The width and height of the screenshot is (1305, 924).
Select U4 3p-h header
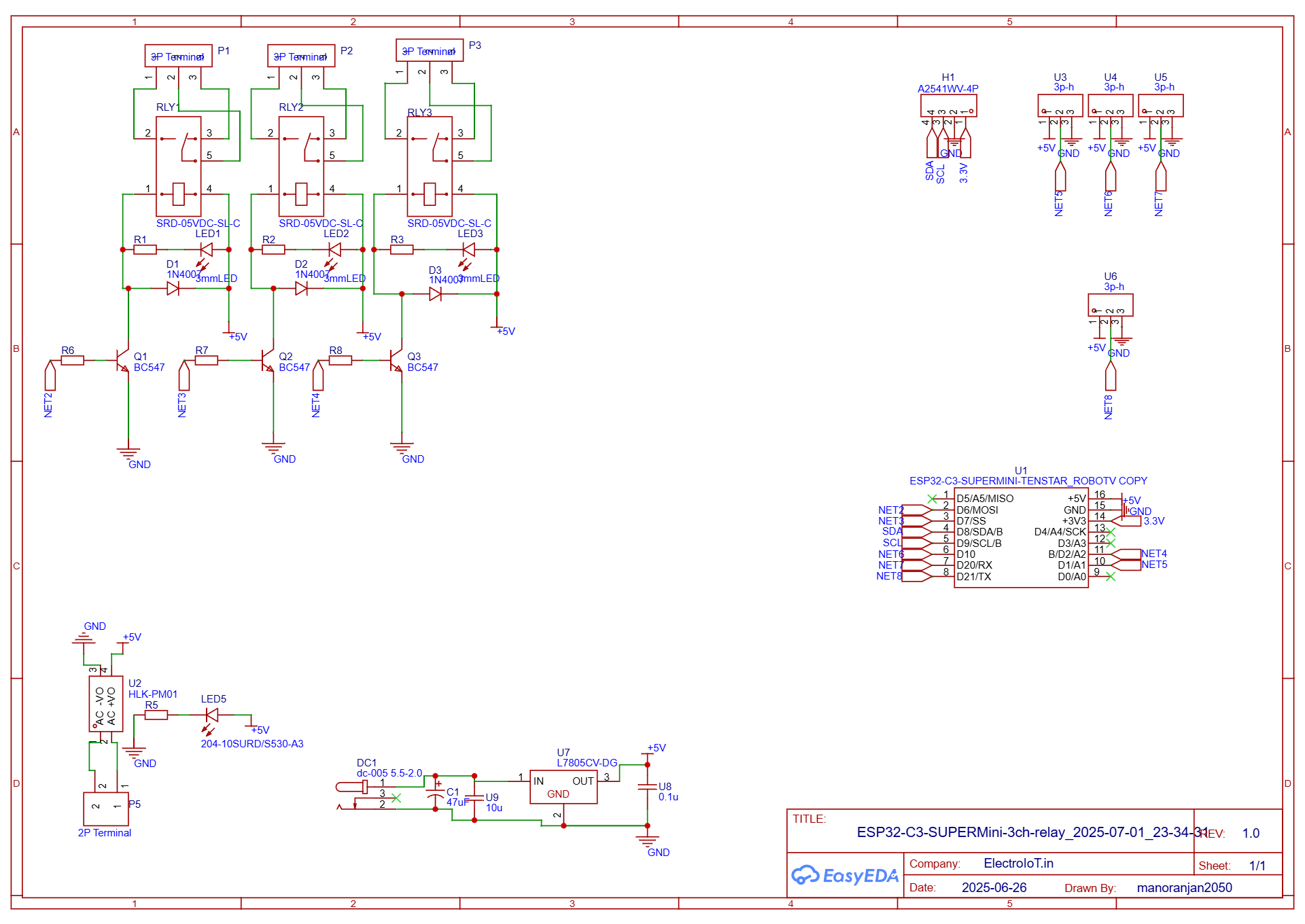[x=1111, y=106]
